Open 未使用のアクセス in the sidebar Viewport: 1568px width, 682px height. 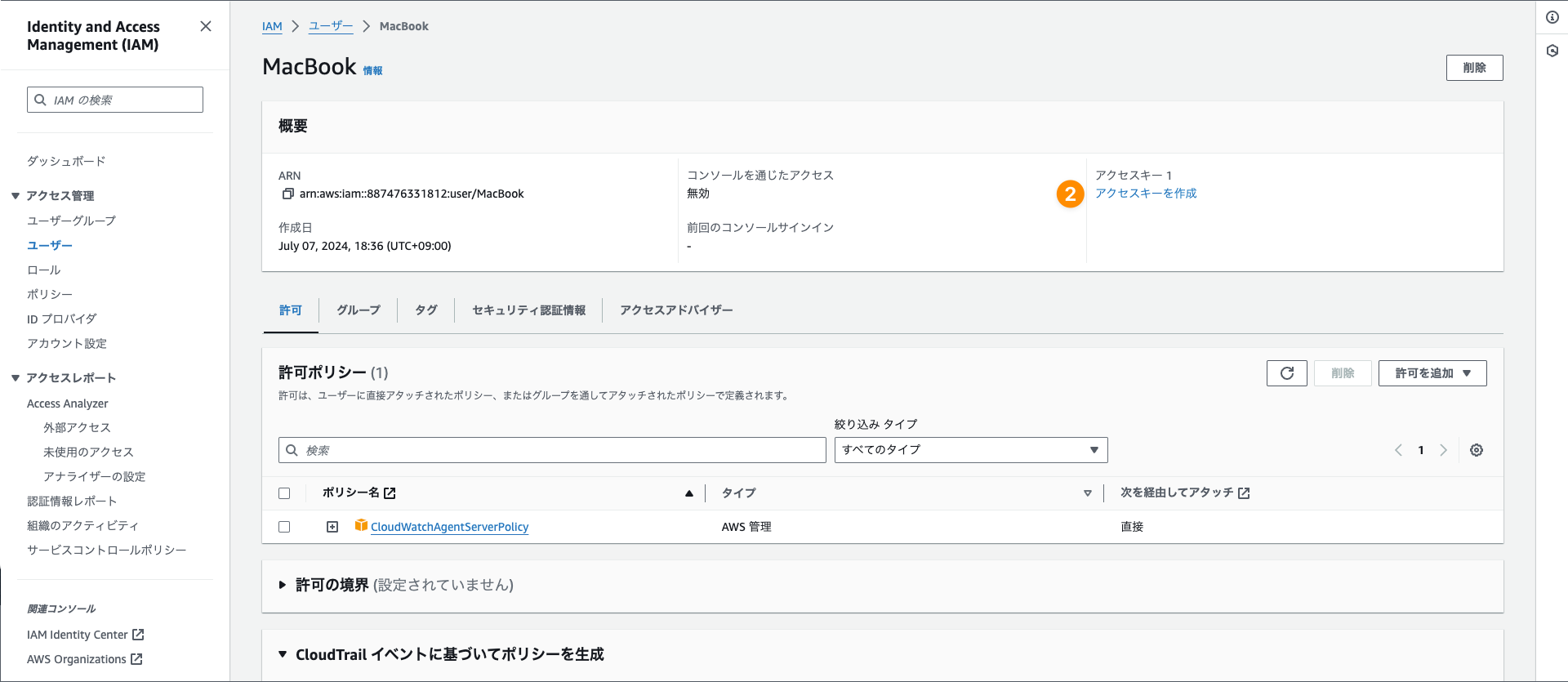click(x=88, y=452)
